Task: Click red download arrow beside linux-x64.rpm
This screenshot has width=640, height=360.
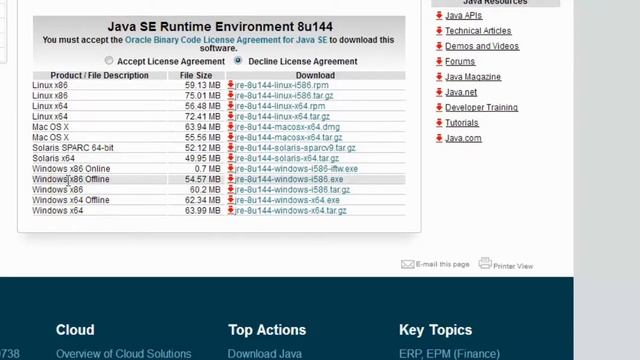Action: coord(231,106)
